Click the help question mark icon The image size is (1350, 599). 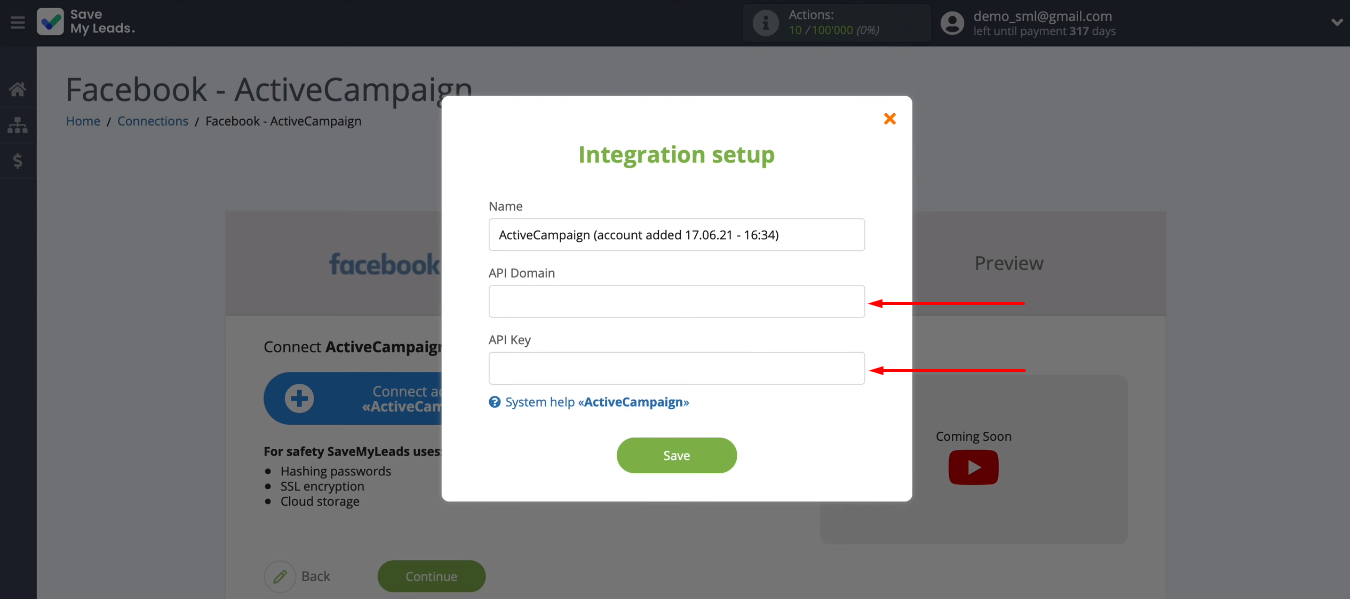(494, 402)
